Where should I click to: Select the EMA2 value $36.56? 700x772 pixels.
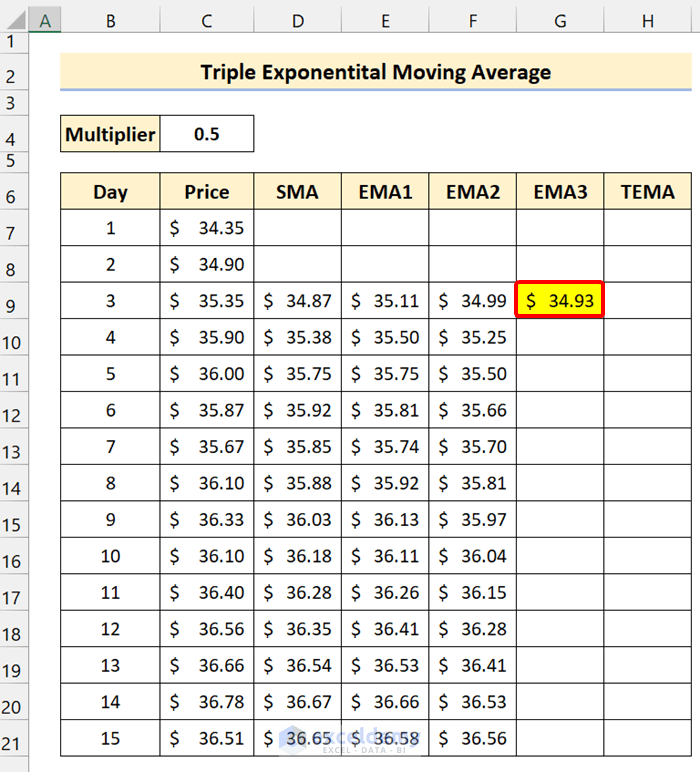473,739
